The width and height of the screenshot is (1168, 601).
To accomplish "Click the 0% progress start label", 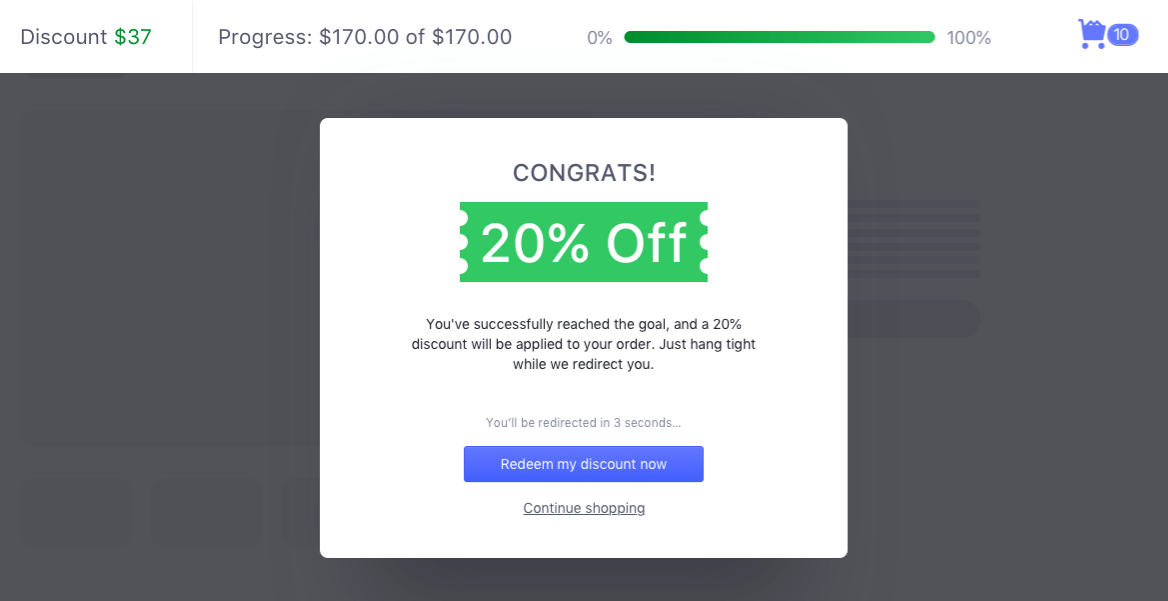I will 600,38.
